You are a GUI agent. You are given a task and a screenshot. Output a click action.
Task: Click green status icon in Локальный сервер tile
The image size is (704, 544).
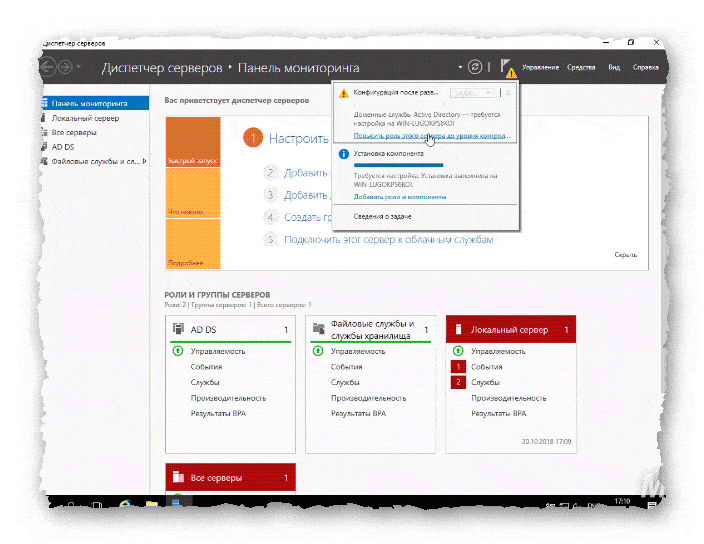[x=458, y=351]
